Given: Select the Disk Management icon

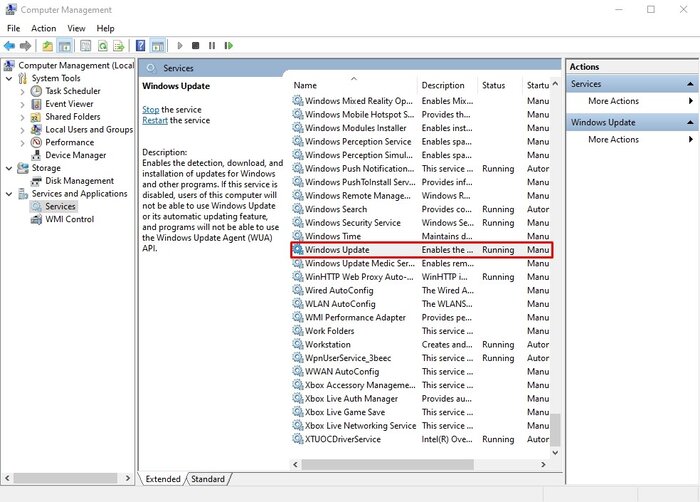Looking at the screenshot, I should click(36, 181).
